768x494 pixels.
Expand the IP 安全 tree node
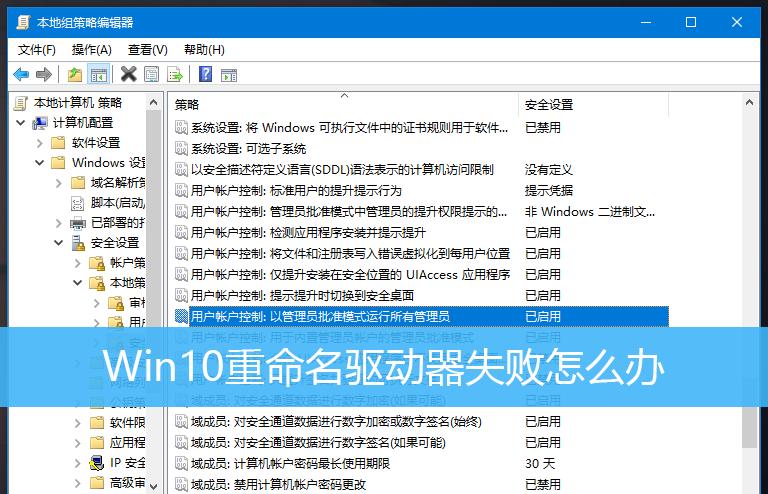click(77, 463)
